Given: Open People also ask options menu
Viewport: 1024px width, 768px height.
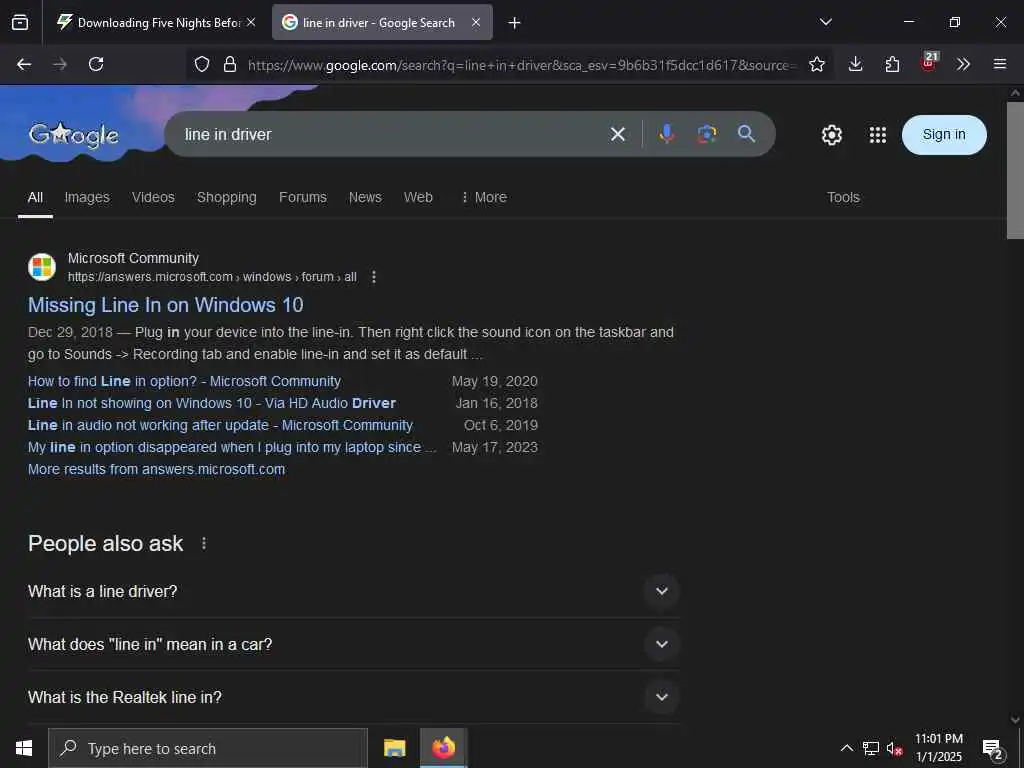Looking at the screenshot, I should coord(204,543).
